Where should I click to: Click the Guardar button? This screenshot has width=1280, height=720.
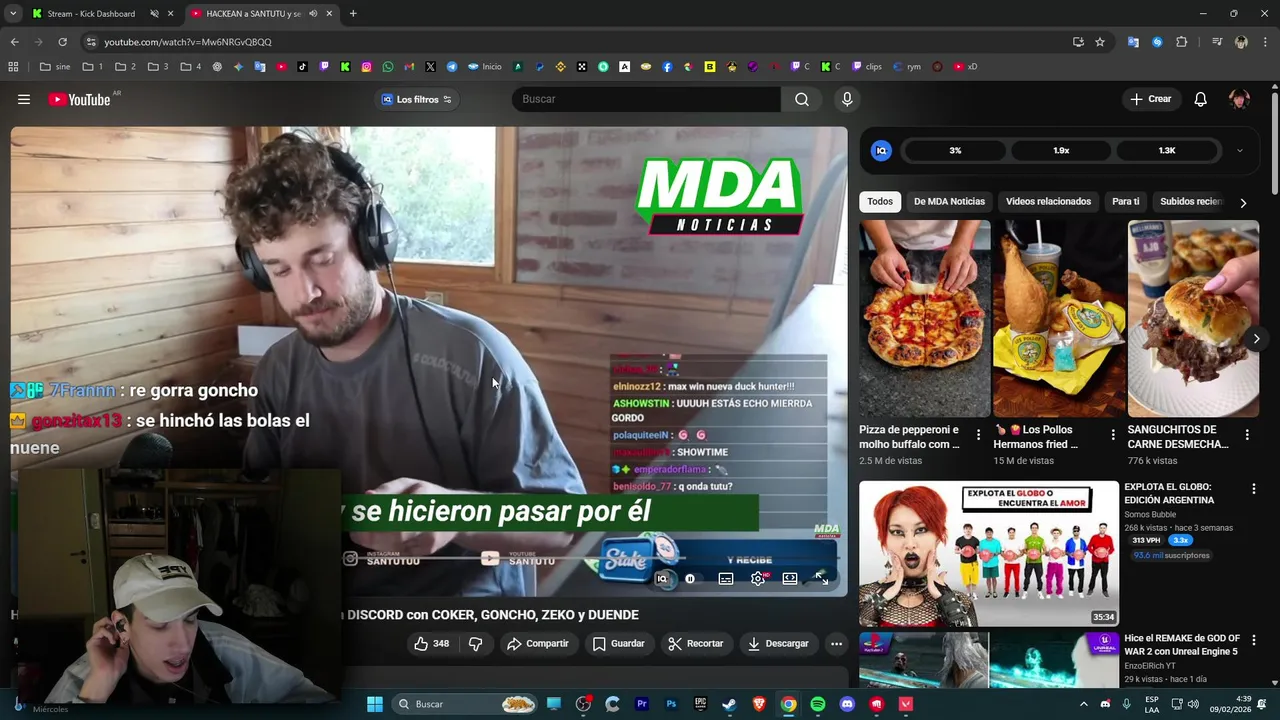618,644
